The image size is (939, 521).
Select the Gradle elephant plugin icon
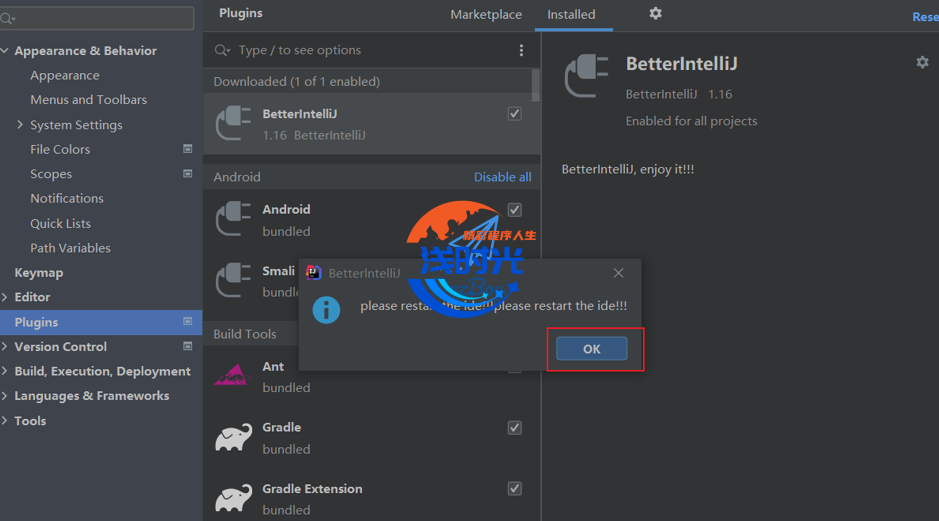coord(233,437)
